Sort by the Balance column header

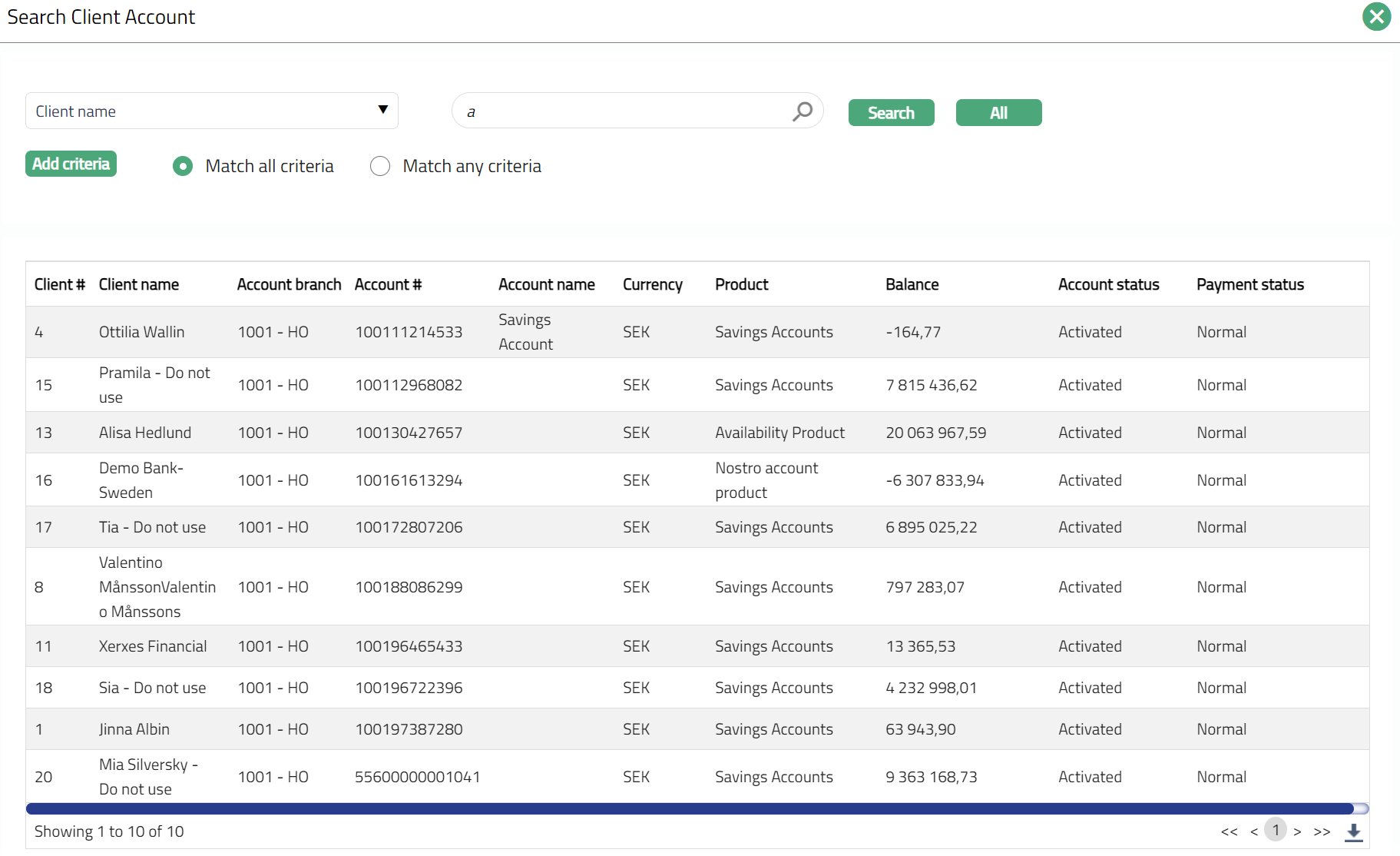tap(912, 284)
